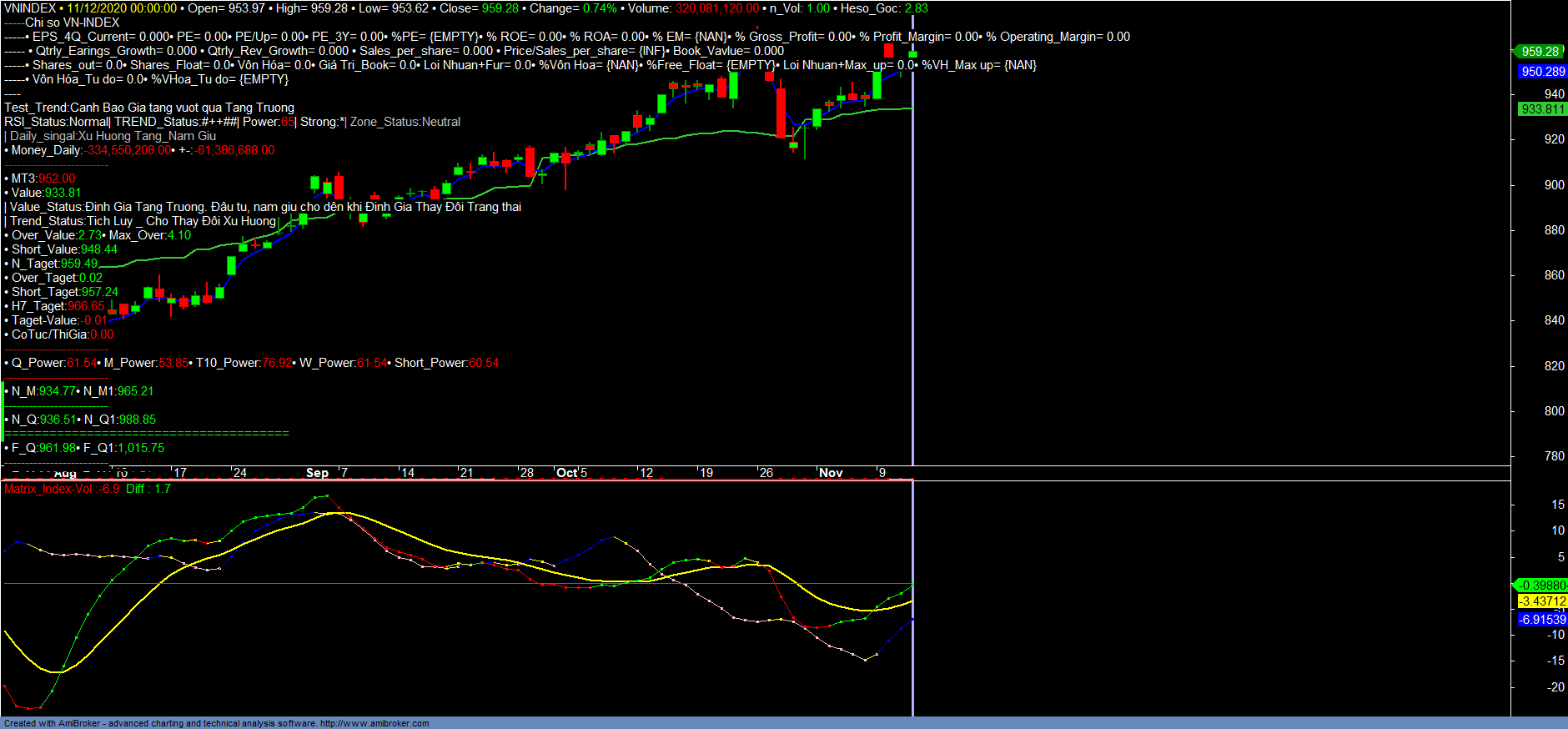Click the blue 950.289 price axis label
1568x729 pixels.
tap(1542, 72)
